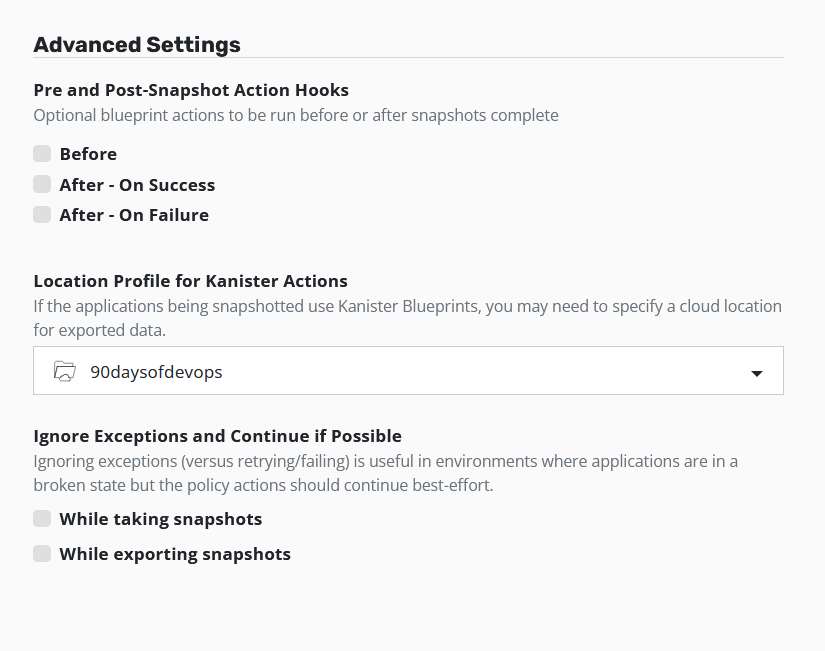Click the optional blueprint actions description text

(x=296, y=115)
